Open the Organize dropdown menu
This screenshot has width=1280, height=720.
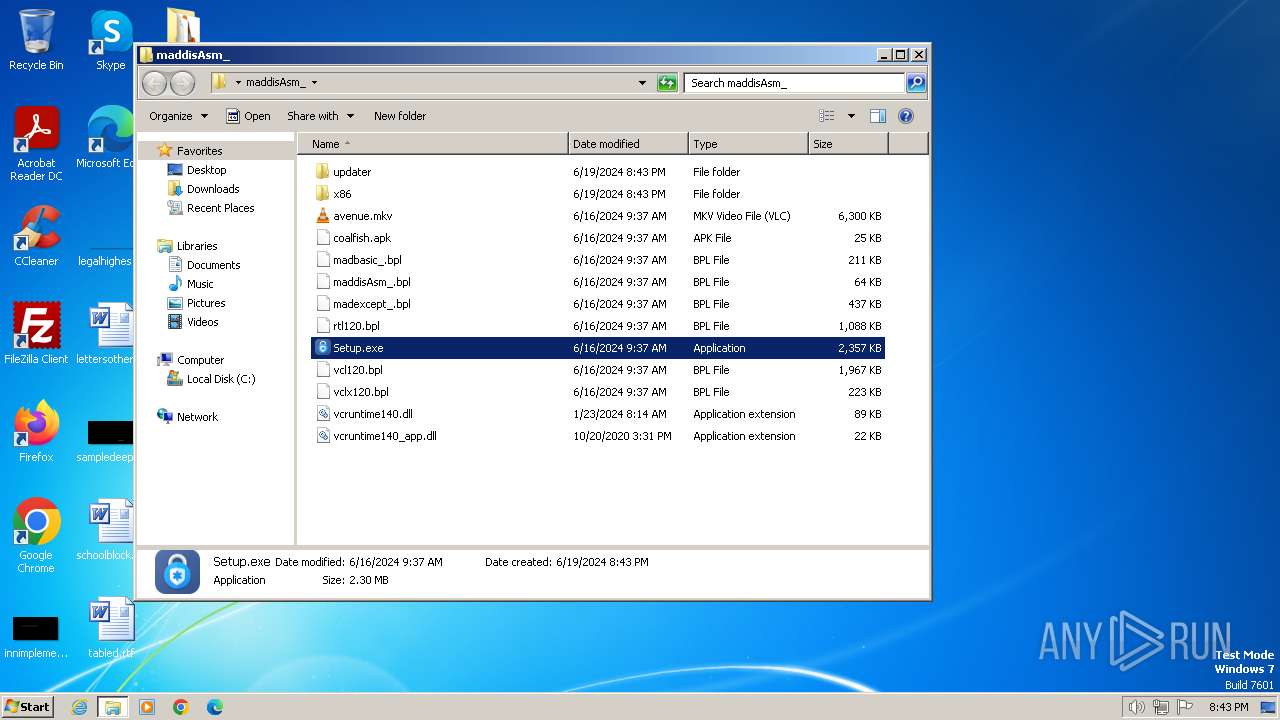coord(178,116)
